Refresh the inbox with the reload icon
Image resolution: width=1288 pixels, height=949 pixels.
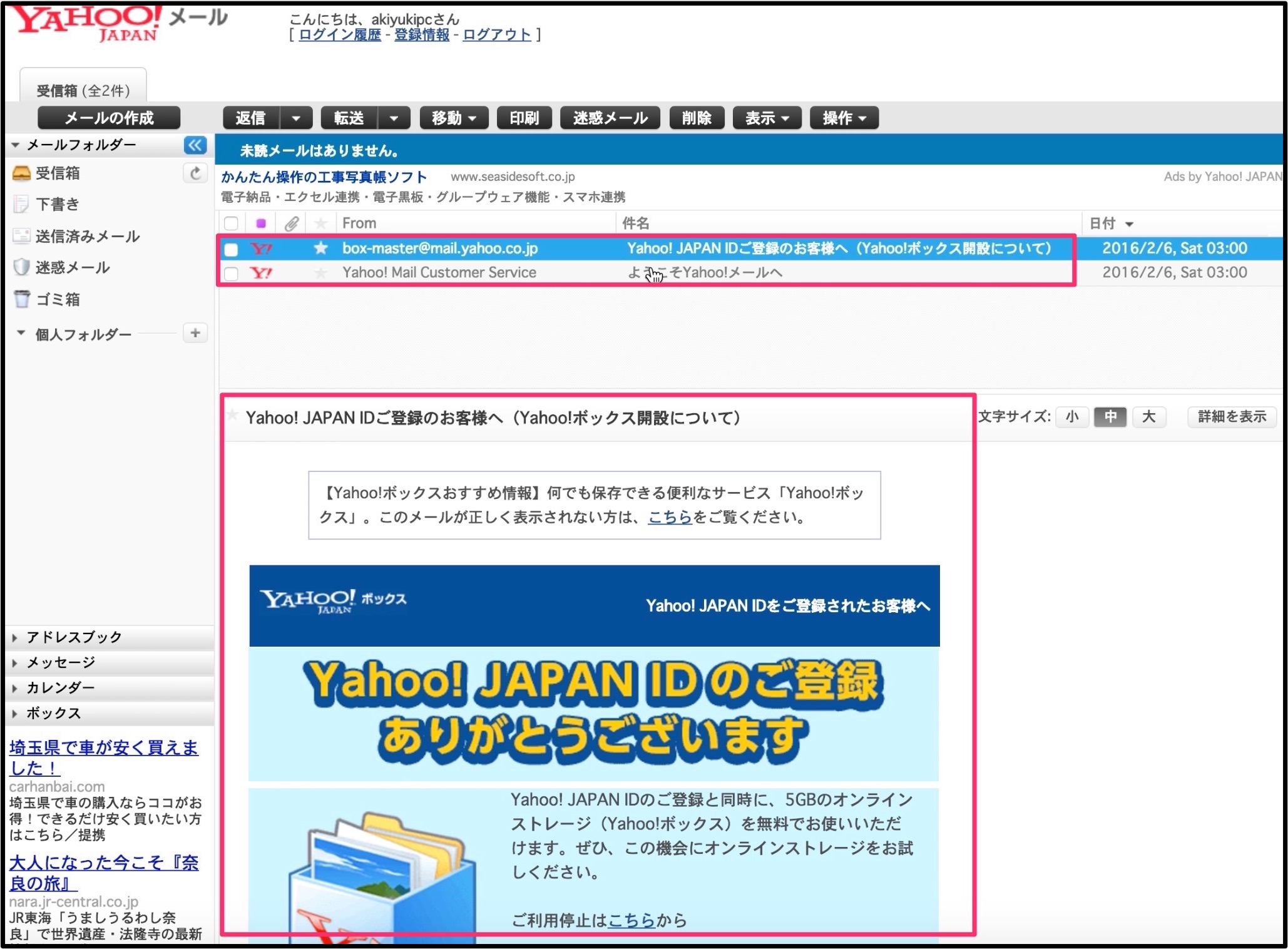(195, 173)
